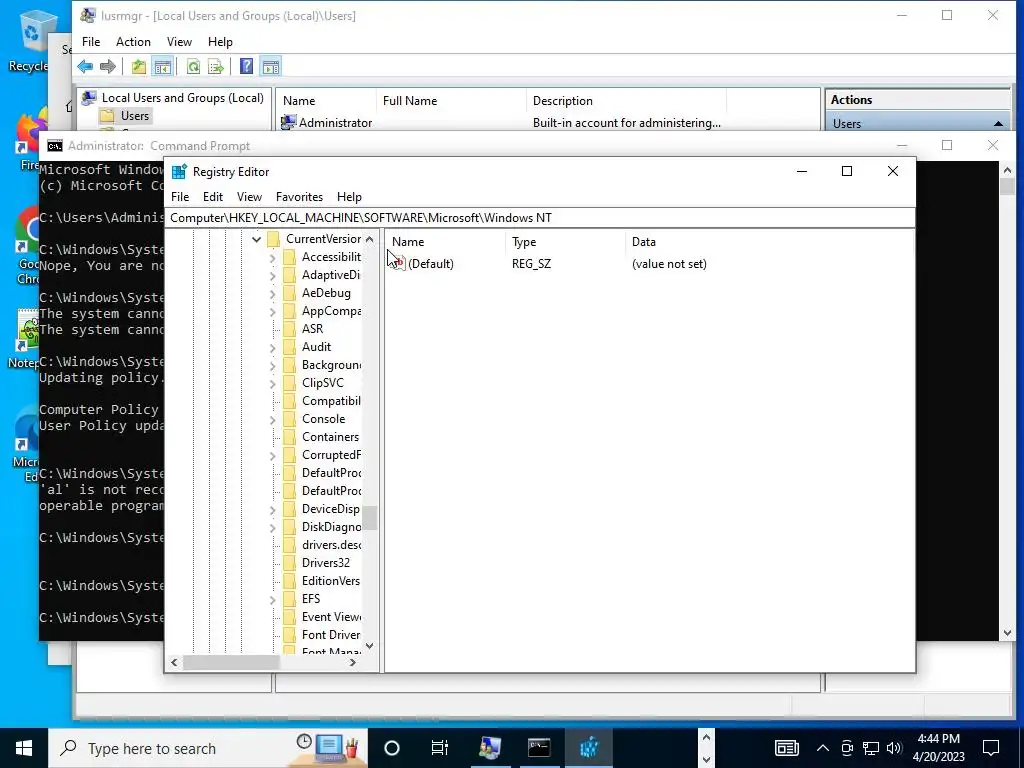Screen dimensions: 1024x768
Task: Switch to Command Prompt taskbar icon
Action: pos(539,748)
